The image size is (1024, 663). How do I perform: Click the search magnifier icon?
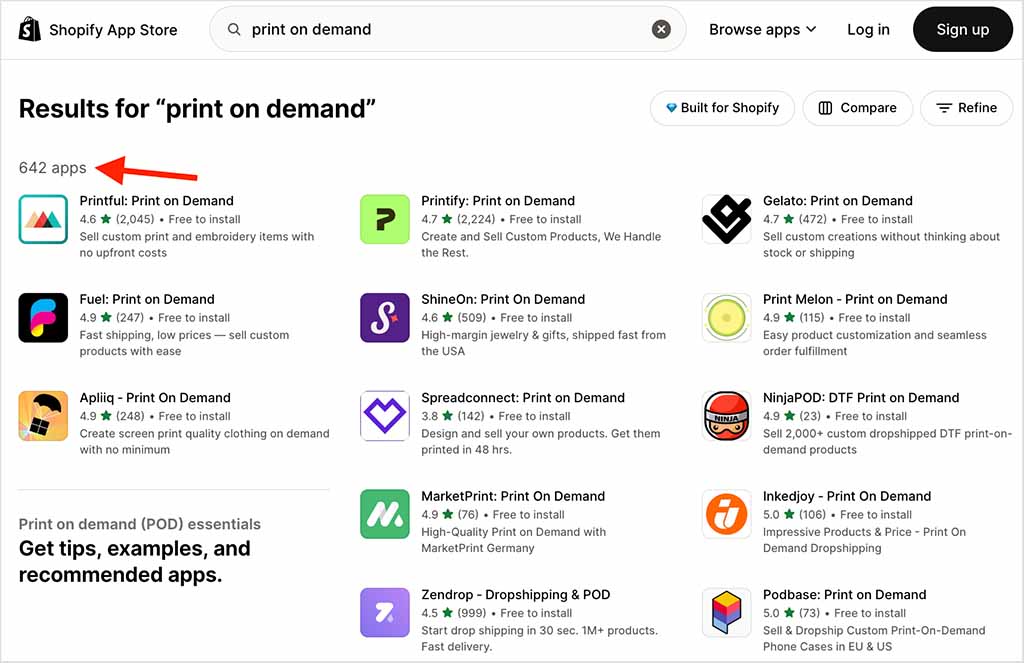point(234,29)
